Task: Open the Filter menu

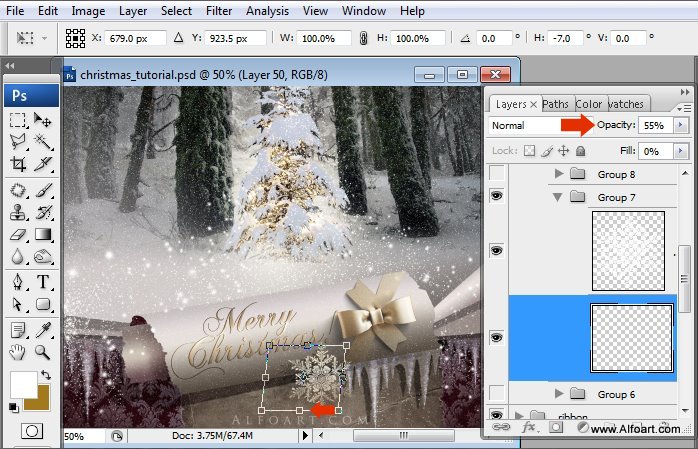Action: tap(219, 11)
